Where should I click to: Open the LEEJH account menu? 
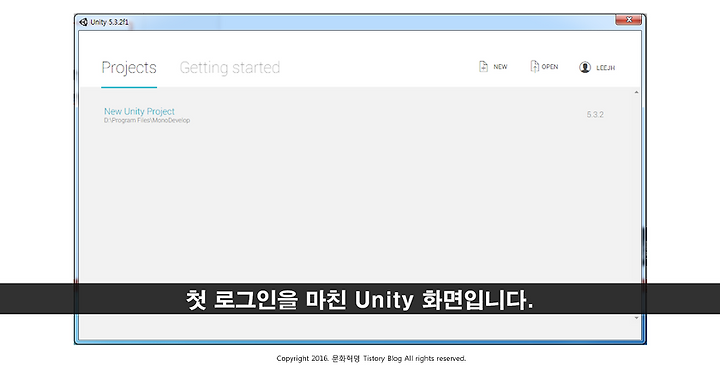(x=605, y=67)
